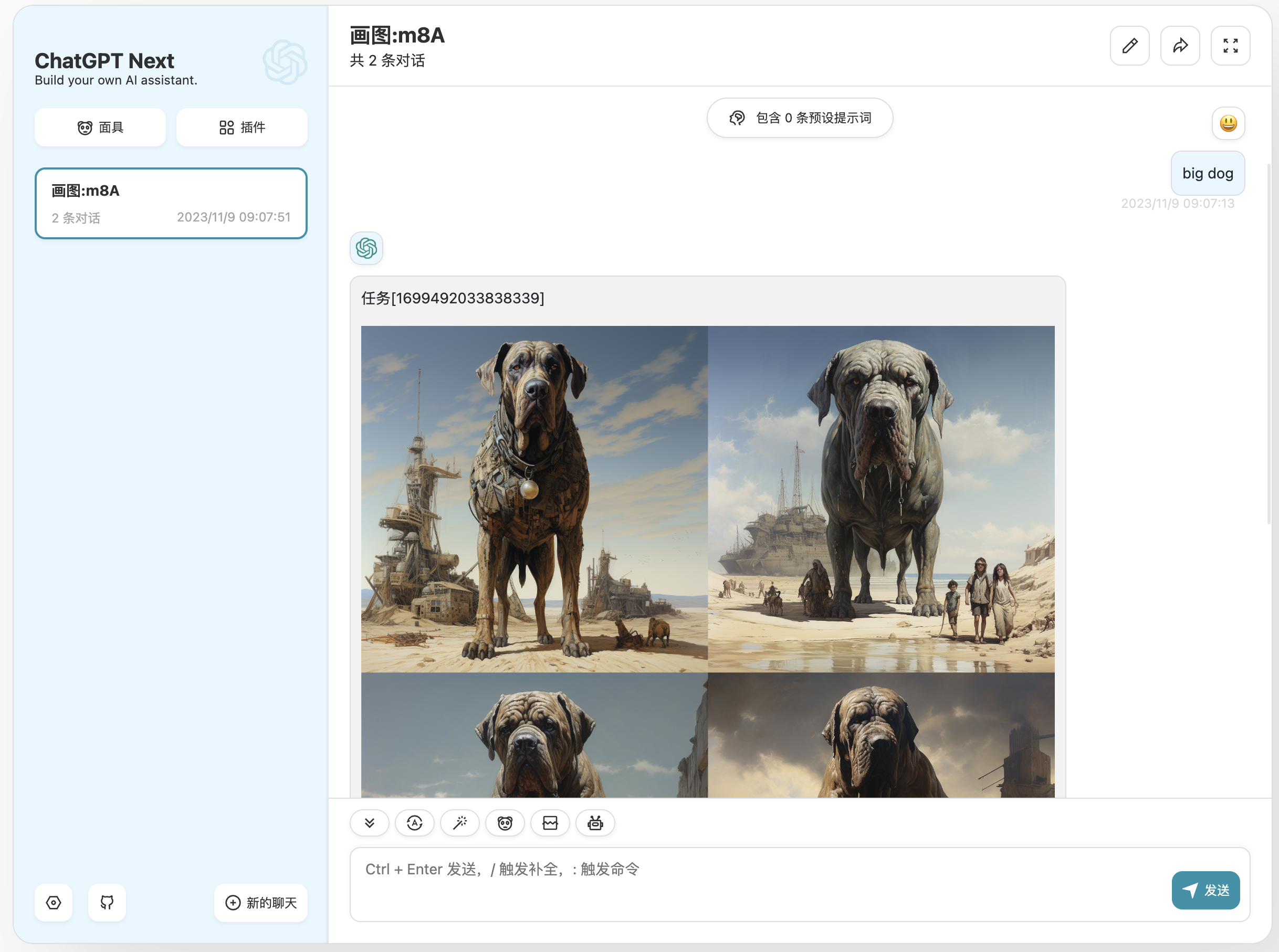The image size is (1279, 952).
Task: Click the magic wand prompt icon
Action: coord(459,823)
